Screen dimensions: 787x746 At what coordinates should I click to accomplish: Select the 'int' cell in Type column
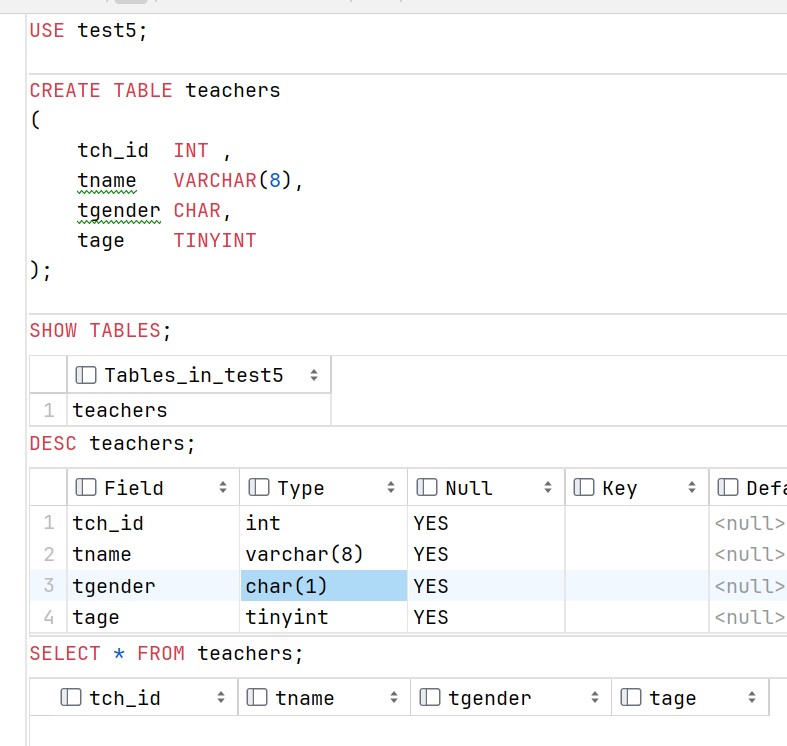point(324,523)
